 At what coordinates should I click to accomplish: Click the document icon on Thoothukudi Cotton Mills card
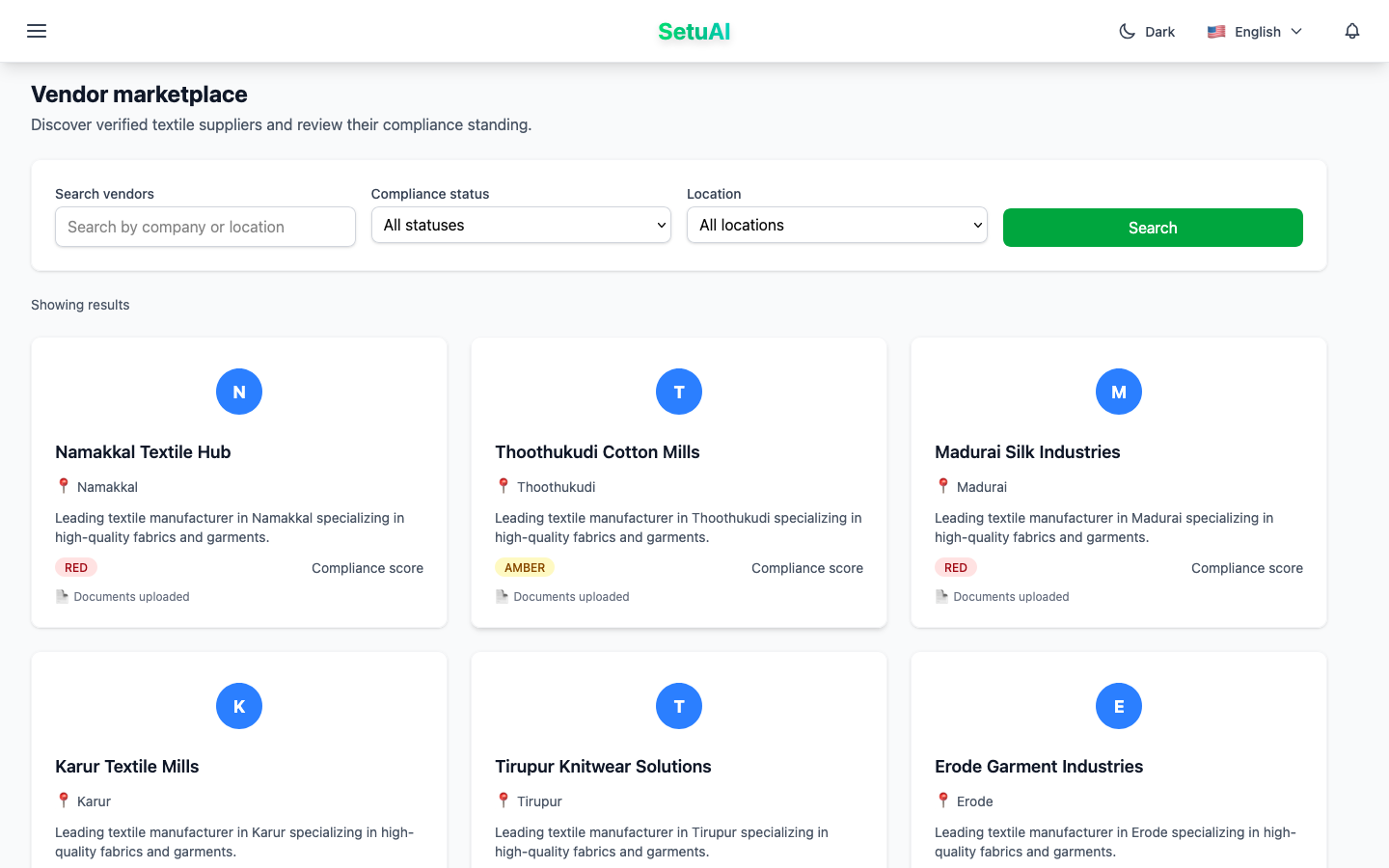point(502,597)
